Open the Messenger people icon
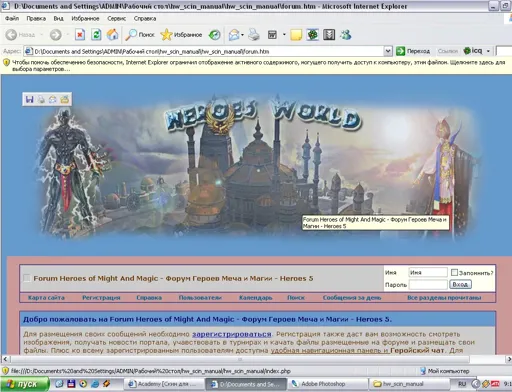Screen dimensions: 512x392 tap(346, 35)
